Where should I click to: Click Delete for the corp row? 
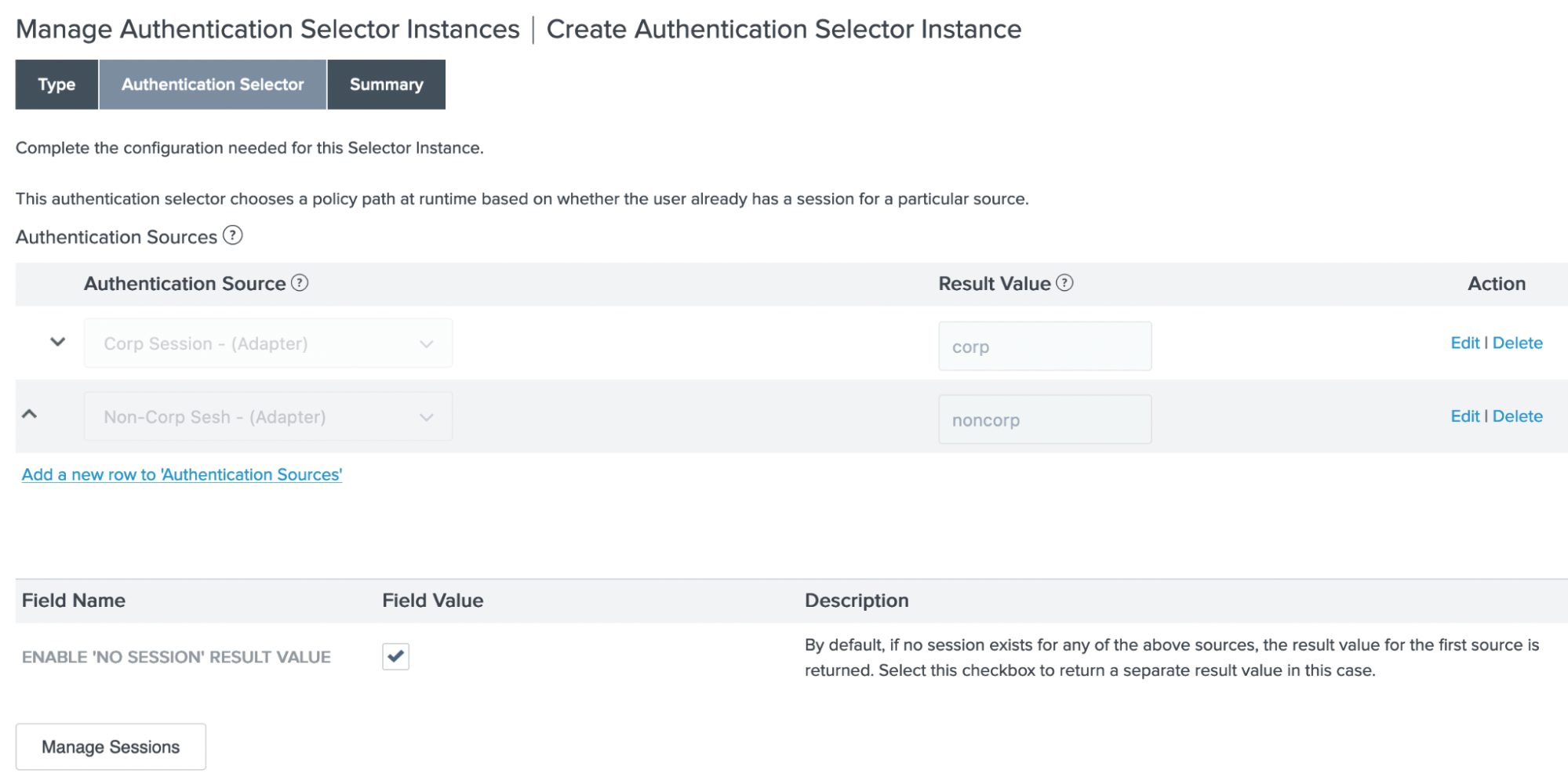1517,343
